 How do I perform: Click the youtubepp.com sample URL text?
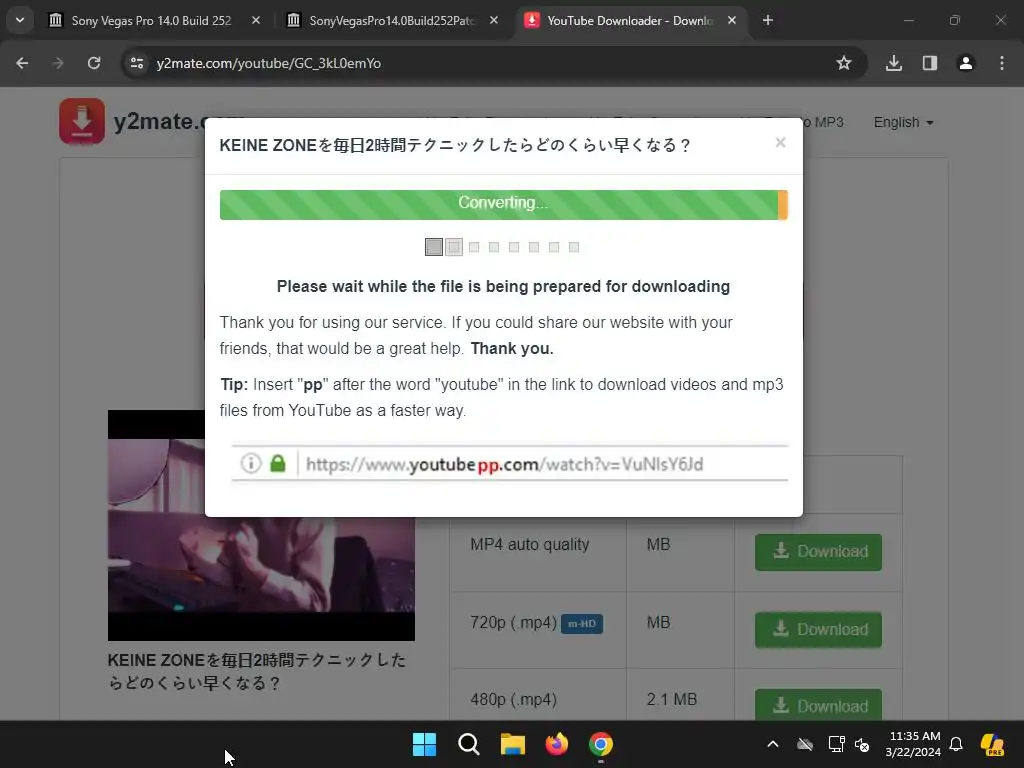pyautogui.click(x=504, y=464)
